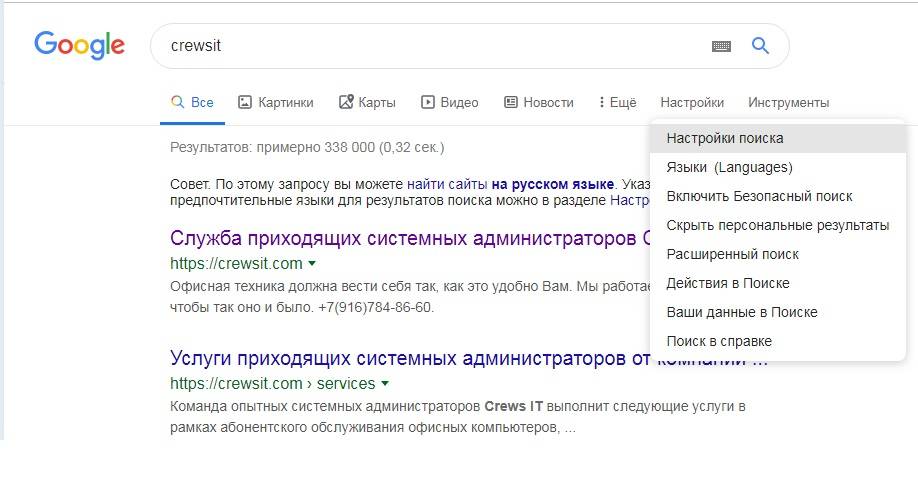Screen dimensions: 918x480
Task: Open the Инструменты tools
Action: click(789, 102)
